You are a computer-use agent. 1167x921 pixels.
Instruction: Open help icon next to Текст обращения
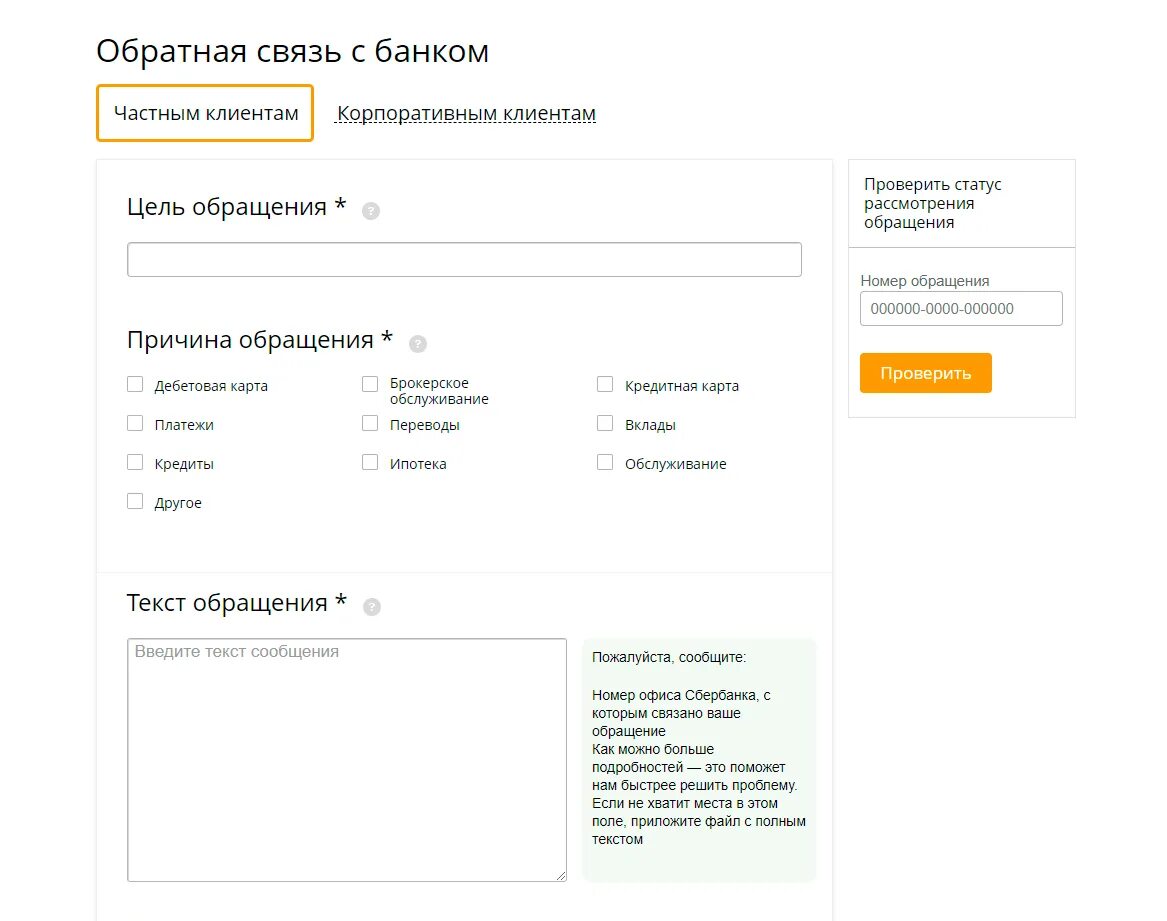pyautogui.click(x=371, y=607)
